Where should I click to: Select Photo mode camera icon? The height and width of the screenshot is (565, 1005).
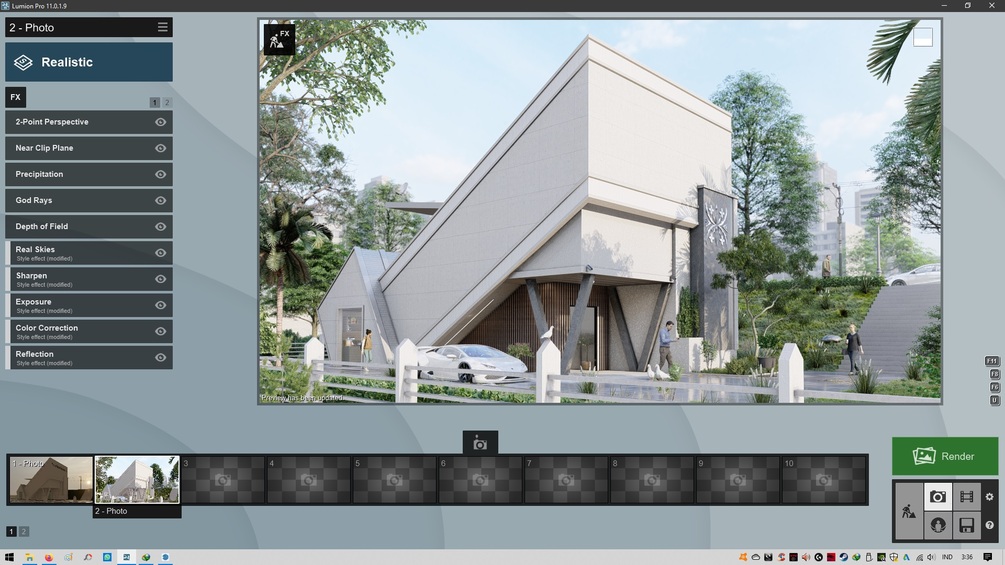[x=938, y=496]
